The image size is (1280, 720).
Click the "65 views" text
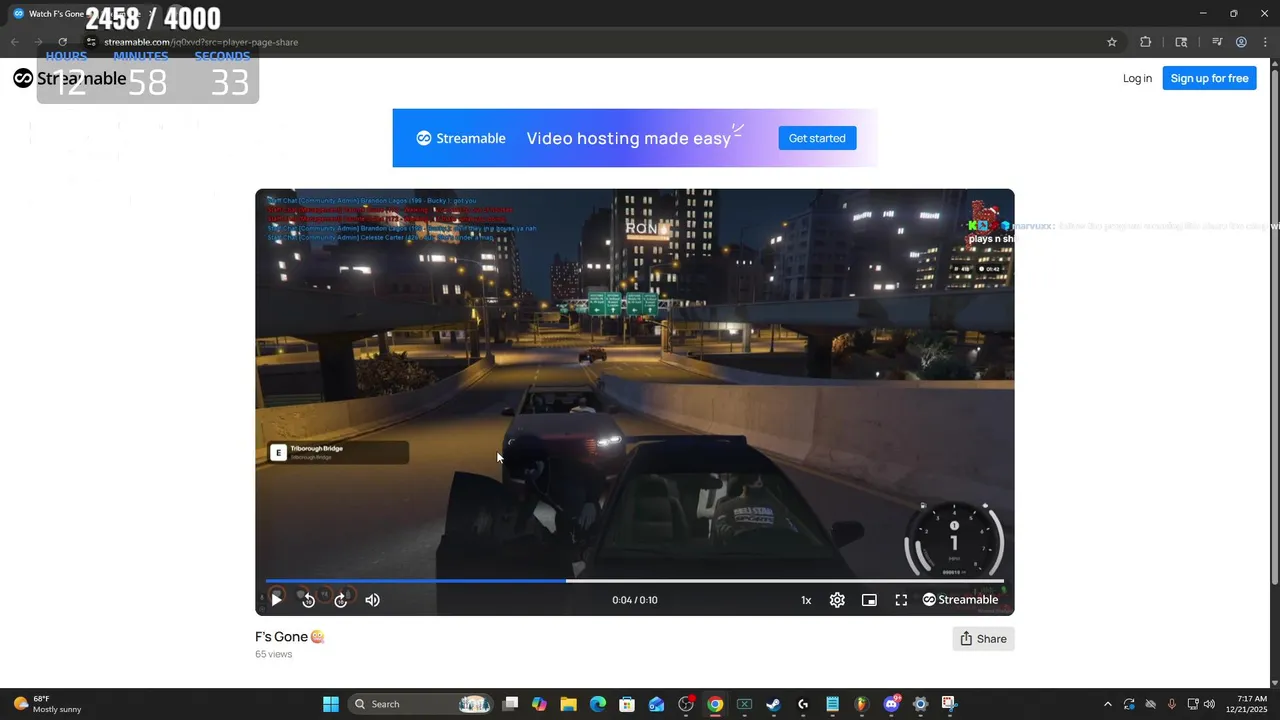[x=273, y=654]
